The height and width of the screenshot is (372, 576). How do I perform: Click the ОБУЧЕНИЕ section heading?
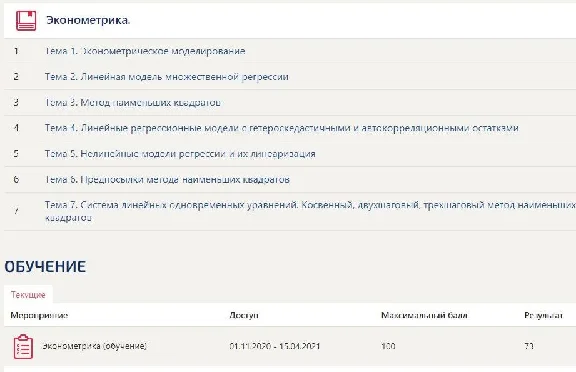tap(45, 267)
